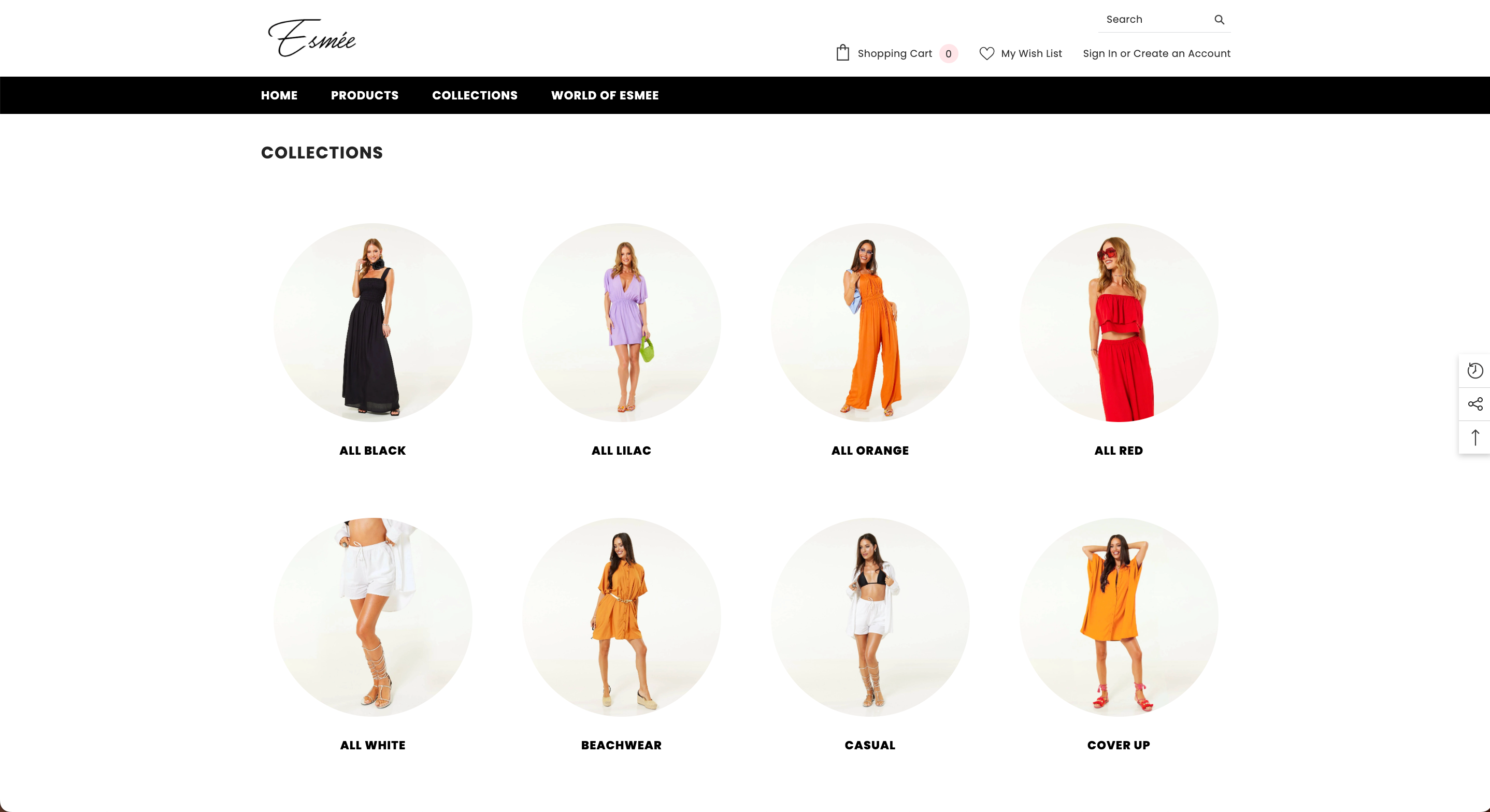1490x812 pixels.
Task: Open the All Black collection image
Action: tap(372, 323)
